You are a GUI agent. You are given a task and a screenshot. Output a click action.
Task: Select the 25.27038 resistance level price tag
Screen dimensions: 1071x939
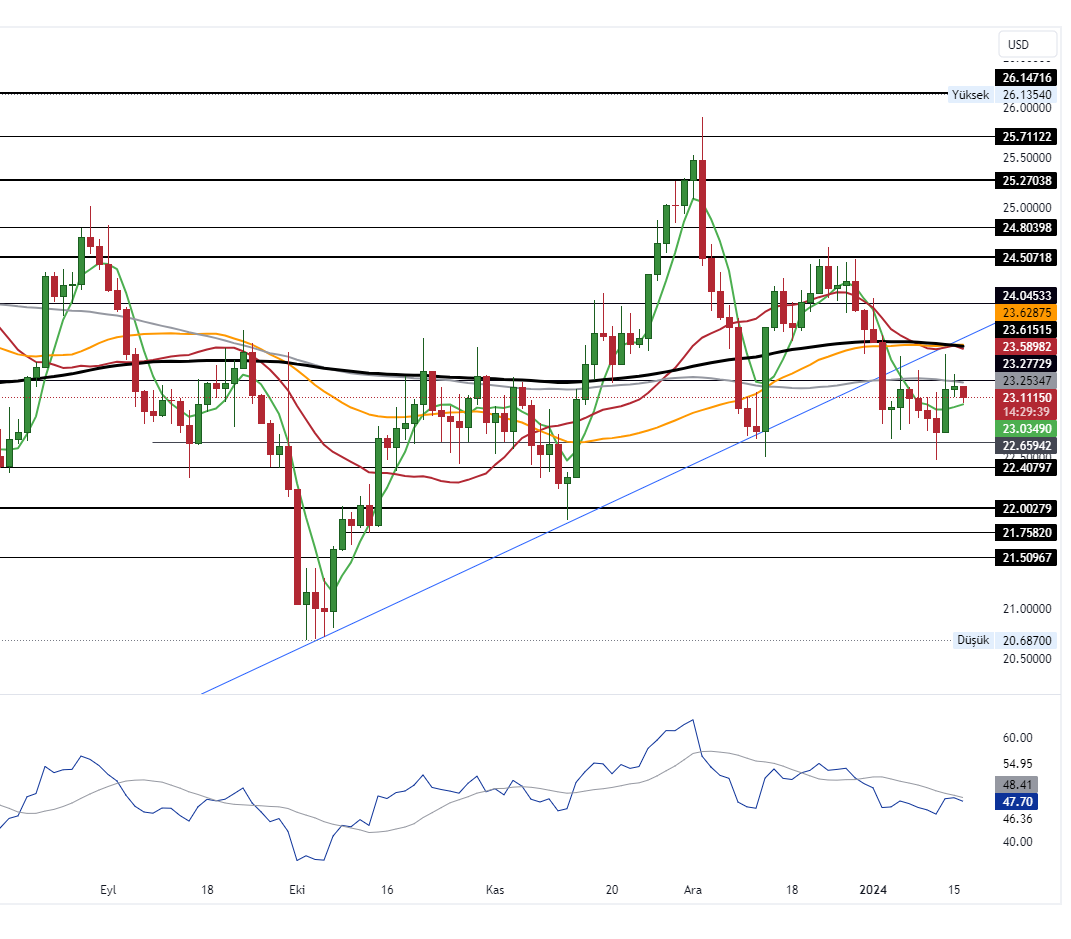tap(1026, 181)
